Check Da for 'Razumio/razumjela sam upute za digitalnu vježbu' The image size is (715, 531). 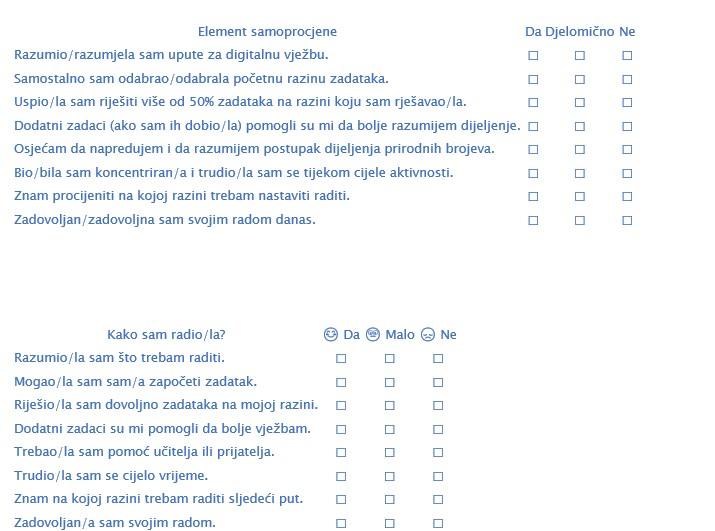click(x=533, y=56)
